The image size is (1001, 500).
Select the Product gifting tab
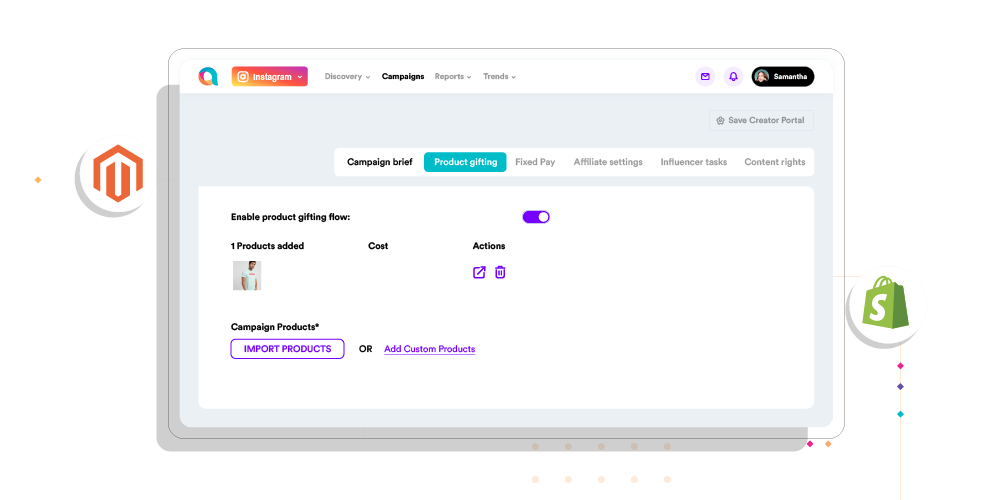coord(465,162)
